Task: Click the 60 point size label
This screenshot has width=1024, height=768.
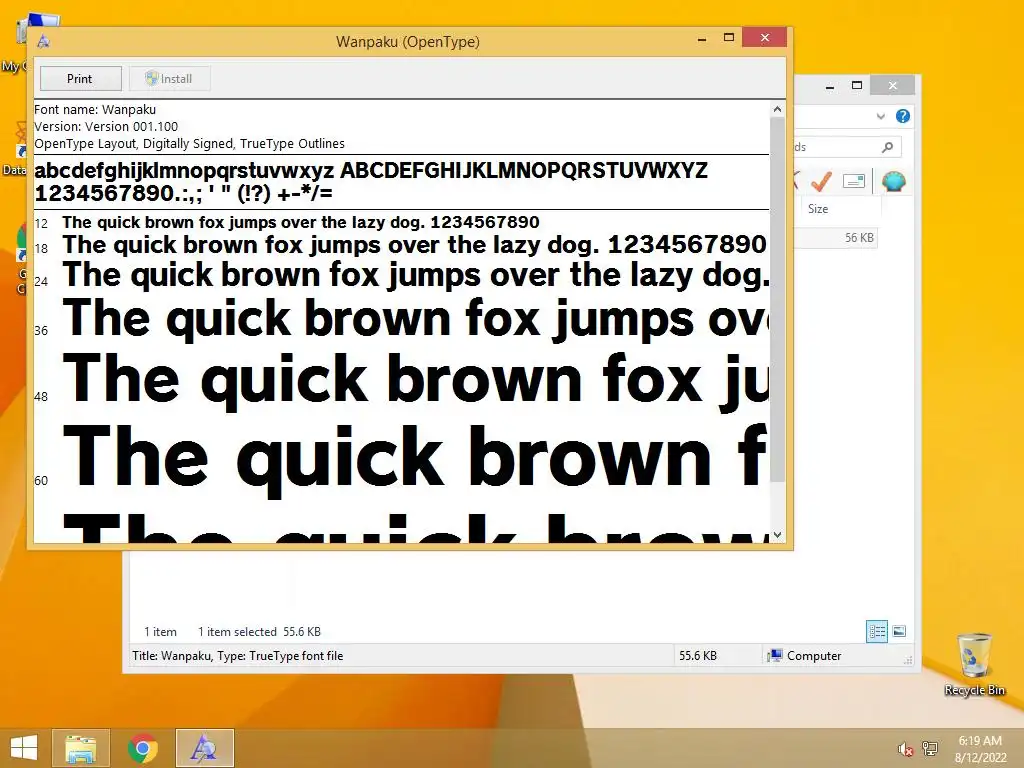Action: tap(41, 481)
